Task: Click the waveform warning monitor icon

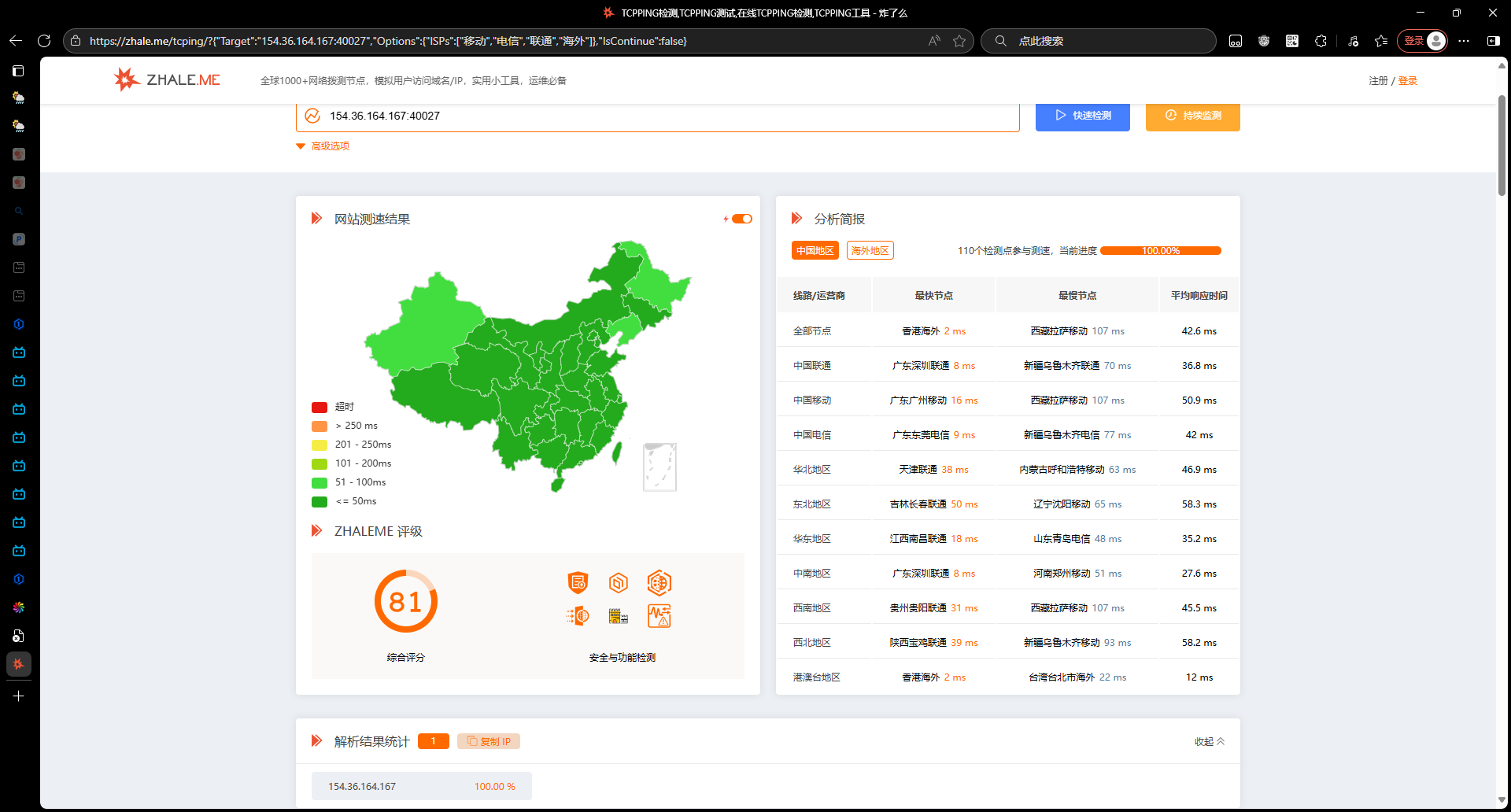Action: pos(659,616)
